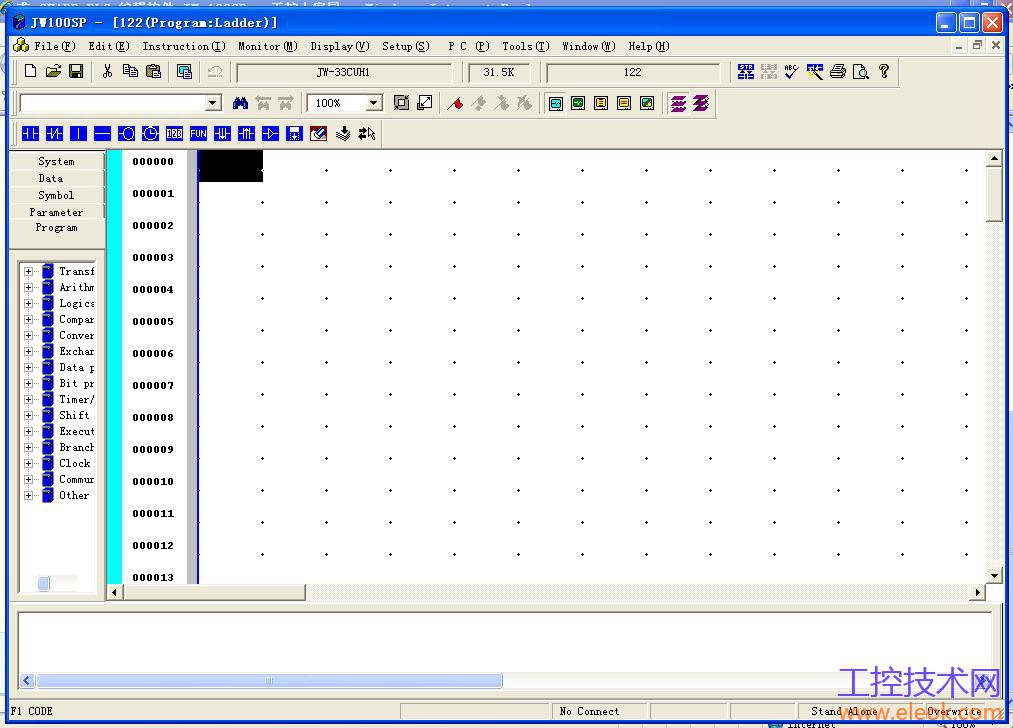Select the System sidebar button
1013x728 pixels.
[56, 161]
